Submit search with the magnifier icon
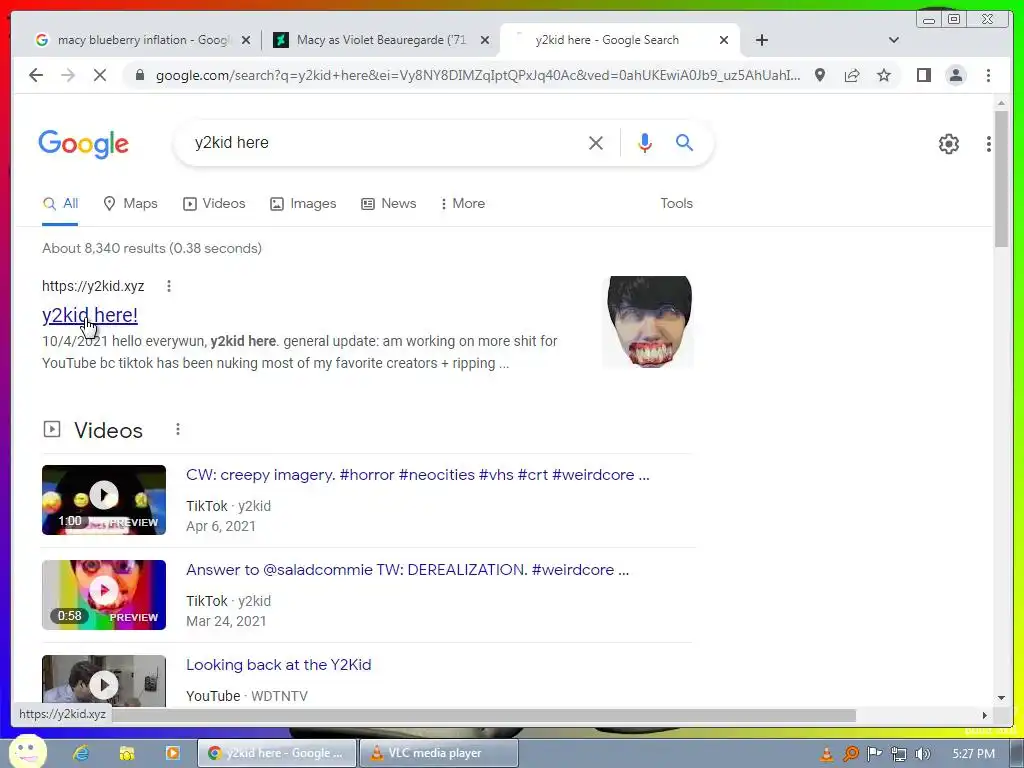The image size is (1024, 768). pyautogui.click(x=684, y=142)
